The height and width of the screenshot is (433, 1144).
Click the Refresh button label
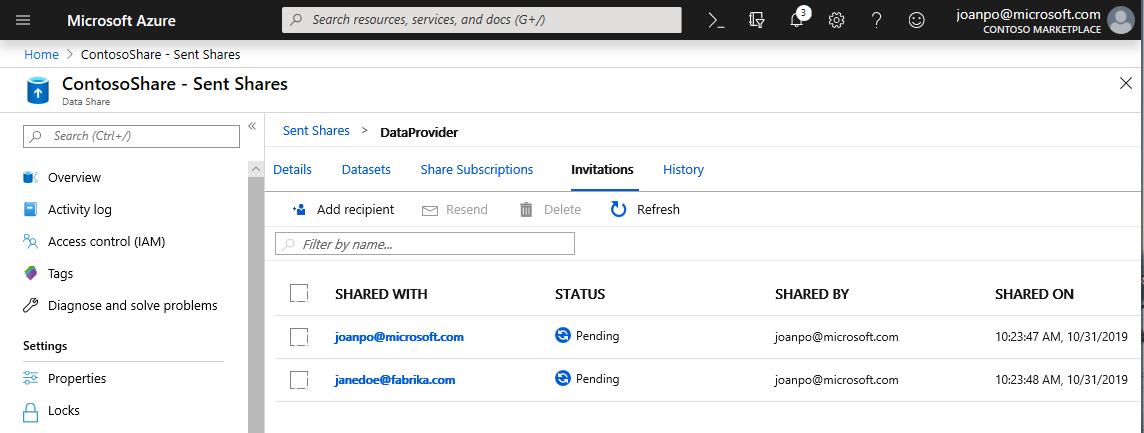coord(658,210)
